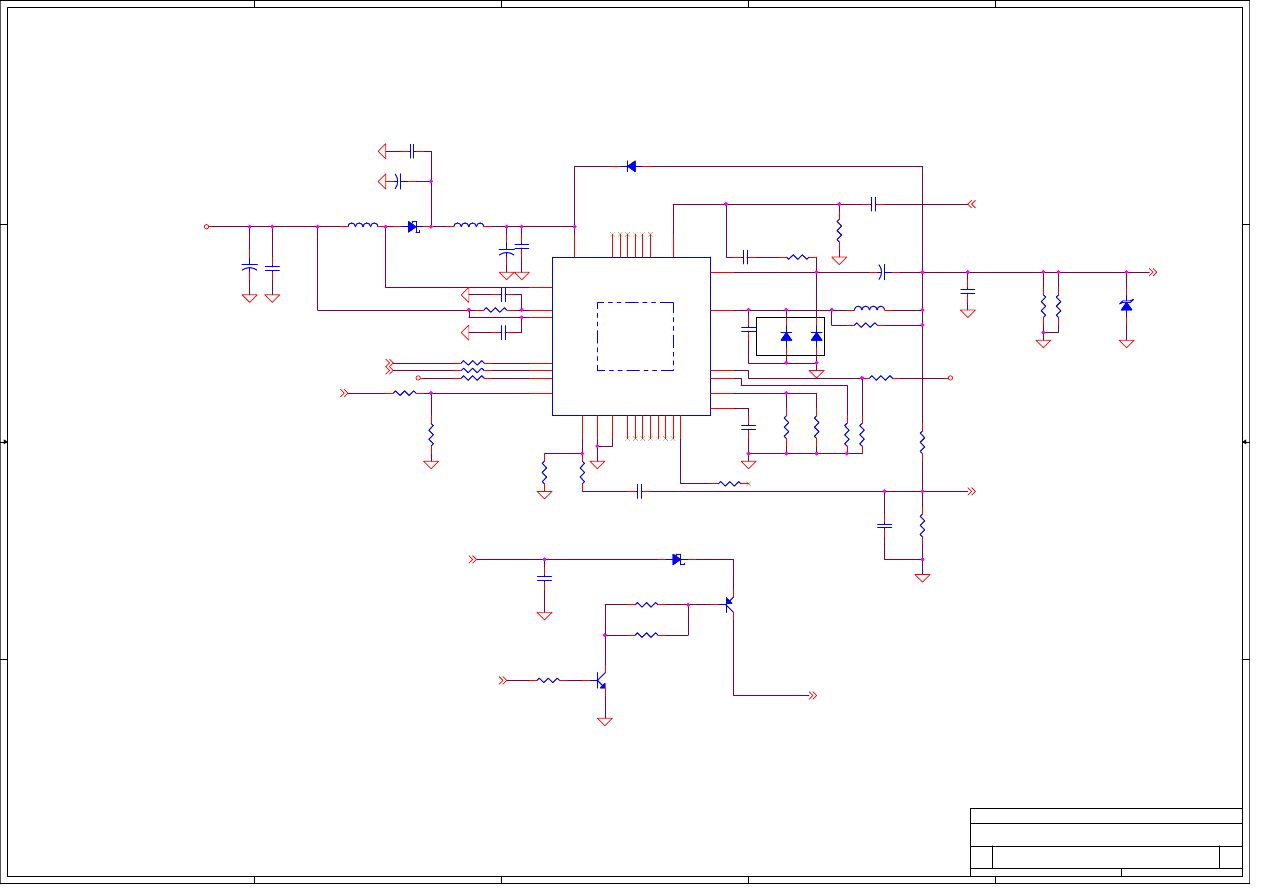Click the ground symbol below the Zener diode
The height and width of the screenshot is (893, 1263).
(1126, 343)
